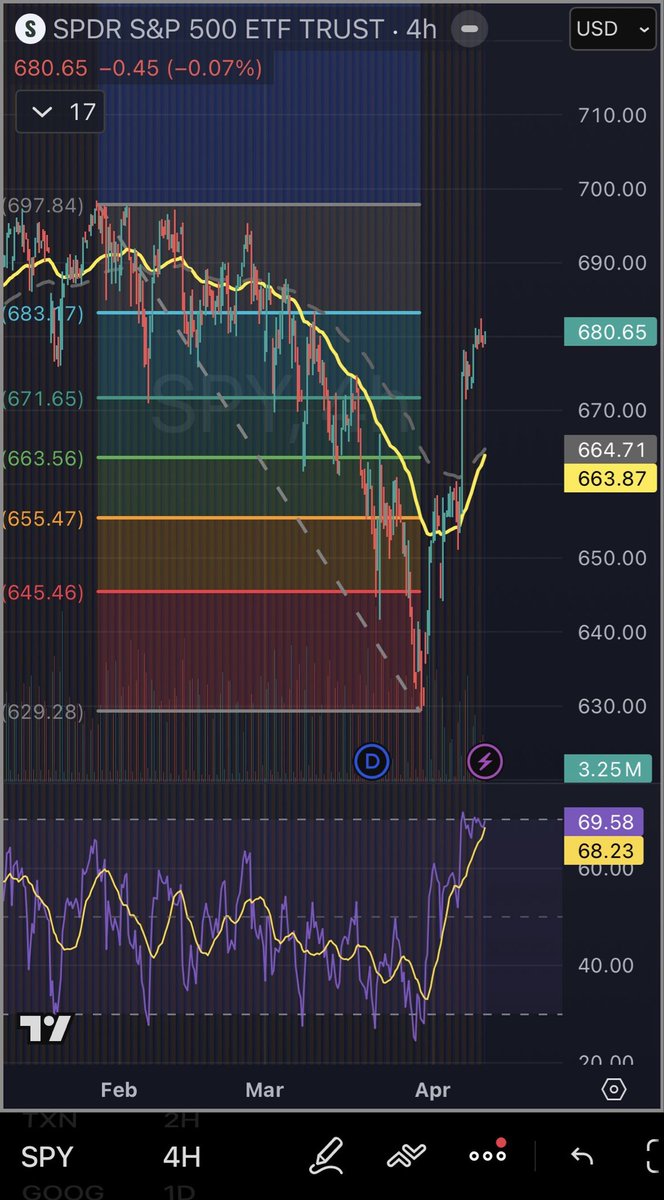This screenshot has width=664, height=1200.
Task: Tap the 680.65 −0.45 (−0.07%) change readout
Action: 137,69
